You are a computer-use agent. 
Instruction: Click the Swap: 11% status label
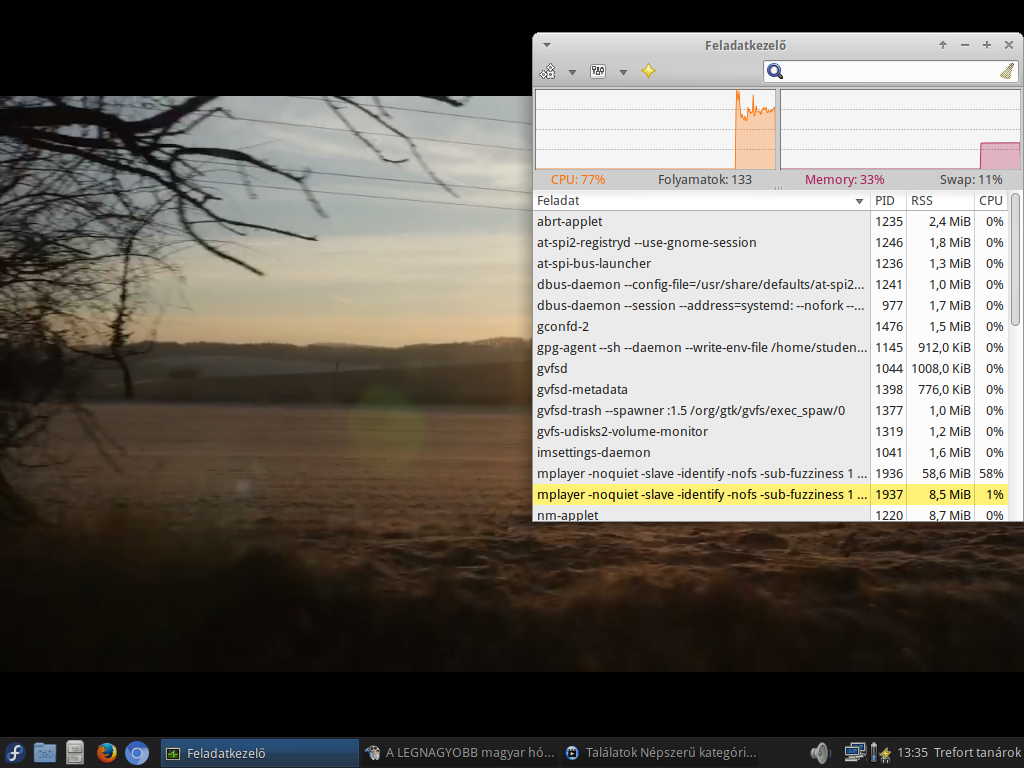tap(971, 180)
